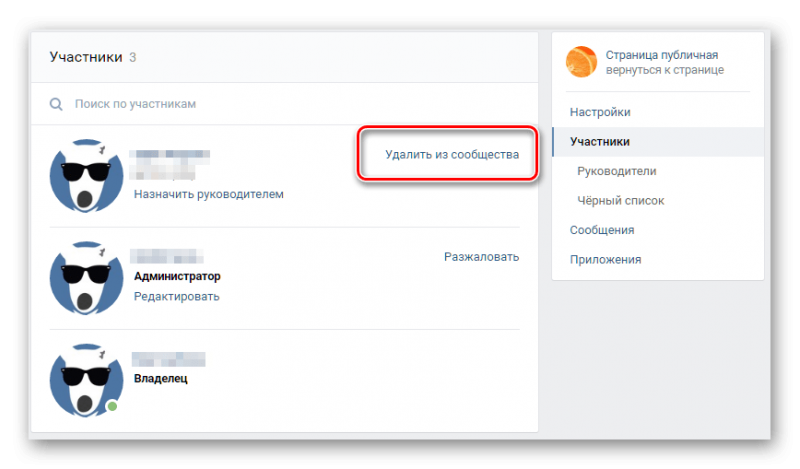Click the green online indicator on owner avatar
800x469 pixels.
point(112,406)
